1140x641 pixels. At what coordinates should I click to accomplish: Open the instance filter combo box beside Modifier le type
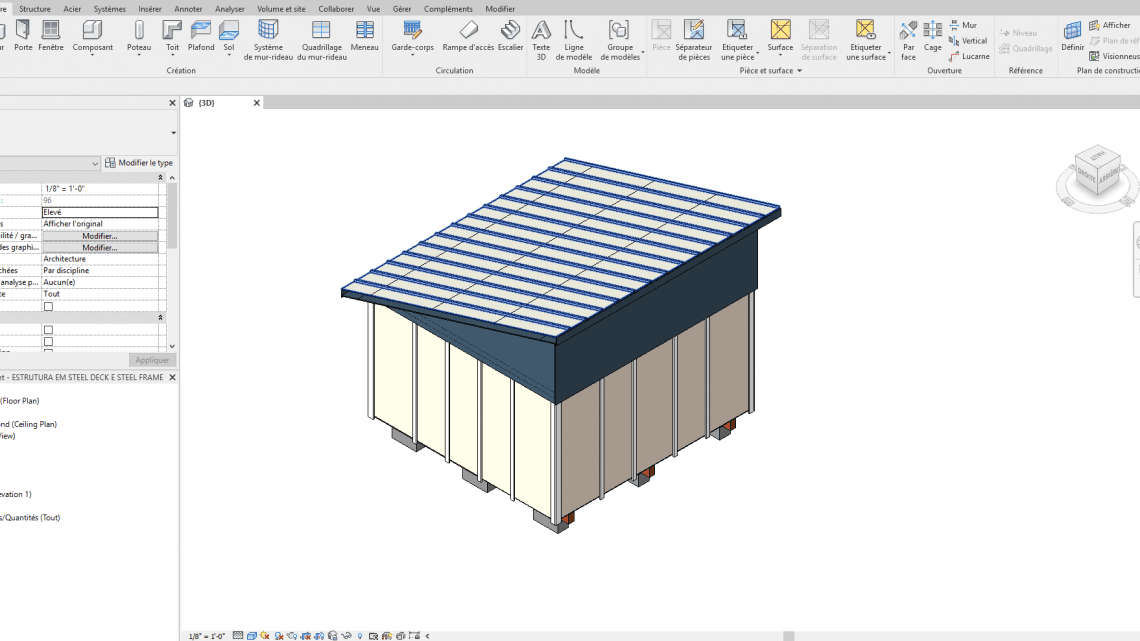coord(49,163)
